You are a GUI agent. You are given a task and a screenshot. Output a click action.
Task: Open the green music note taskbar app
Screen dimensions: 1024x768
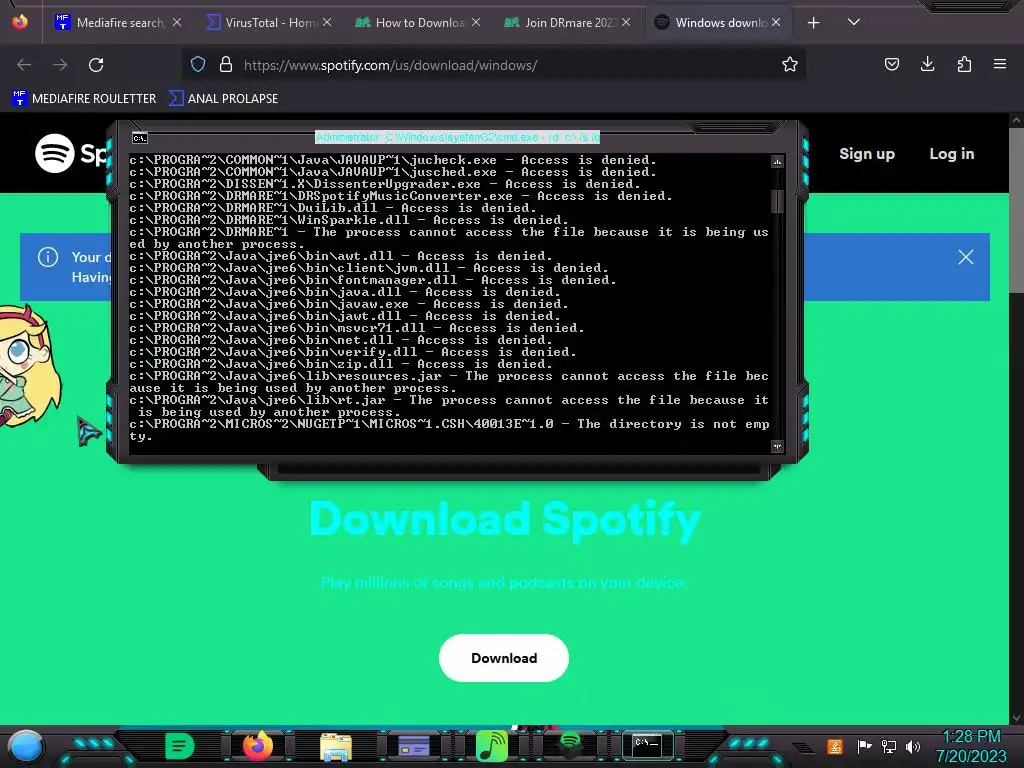(x=492, y=746)
